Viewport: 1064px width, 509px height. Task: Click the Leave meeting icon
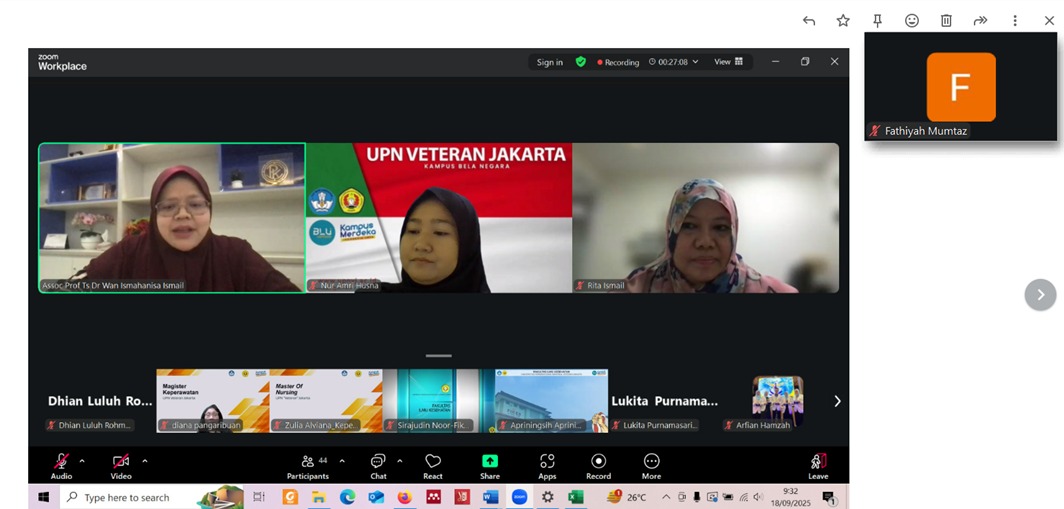pyautogui.click(x=817, y=461)
